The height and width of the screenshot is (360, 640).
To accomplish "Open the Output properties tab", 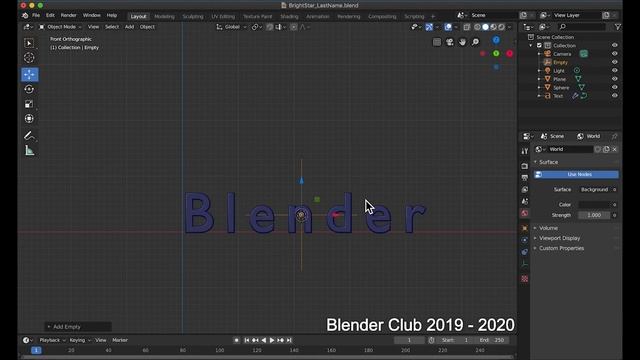I will click(x=524, y=178).
